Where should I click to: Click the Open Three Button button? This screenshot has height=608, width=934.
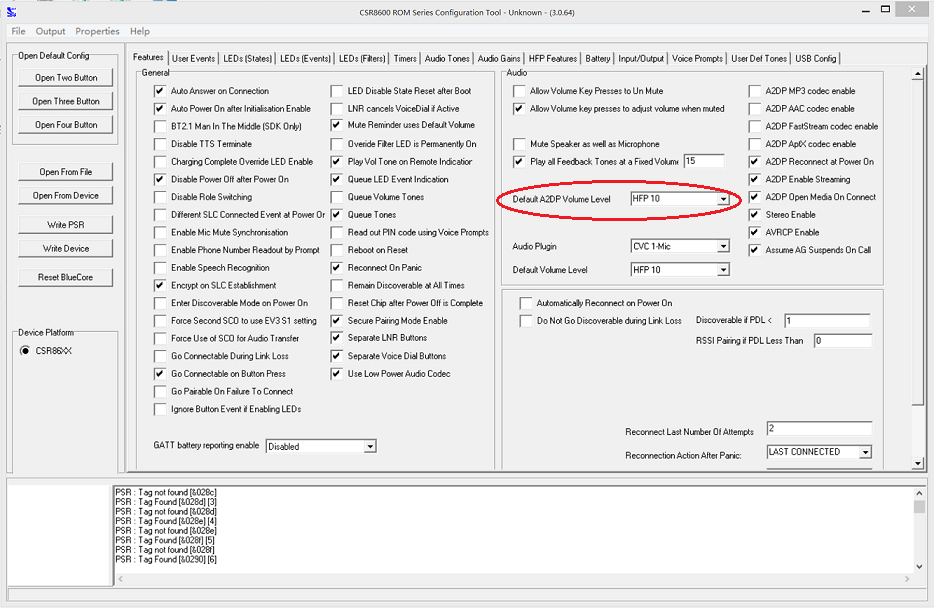66,101
